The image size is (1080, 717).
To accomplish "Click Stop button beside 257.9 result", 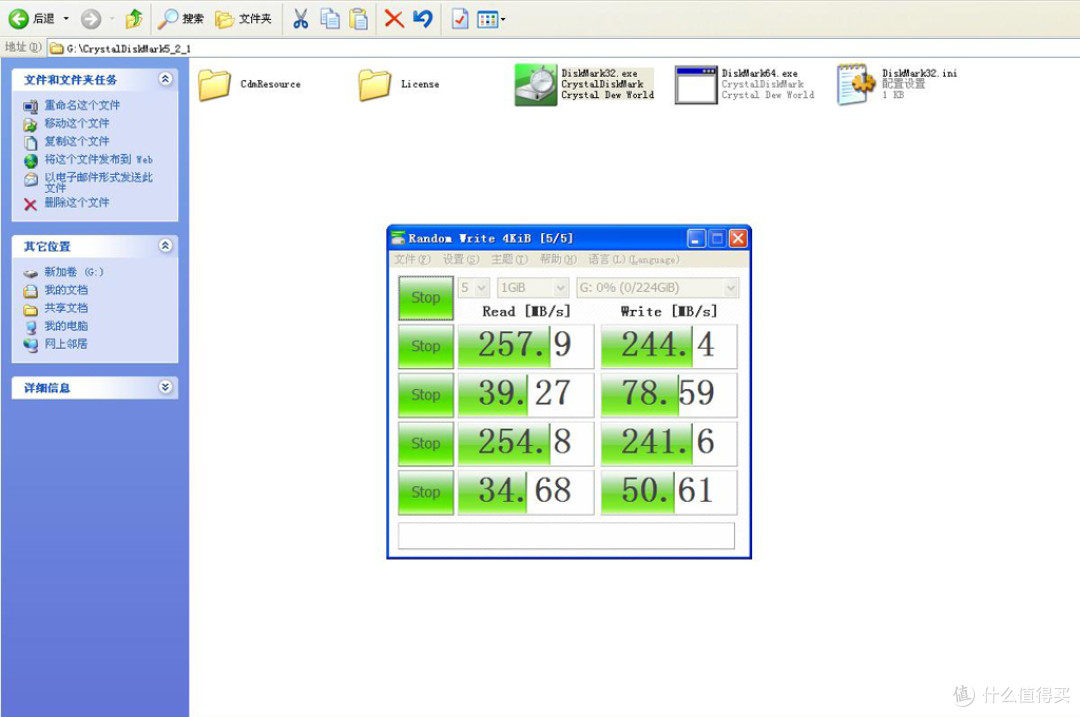I will (x=426, y=346).
